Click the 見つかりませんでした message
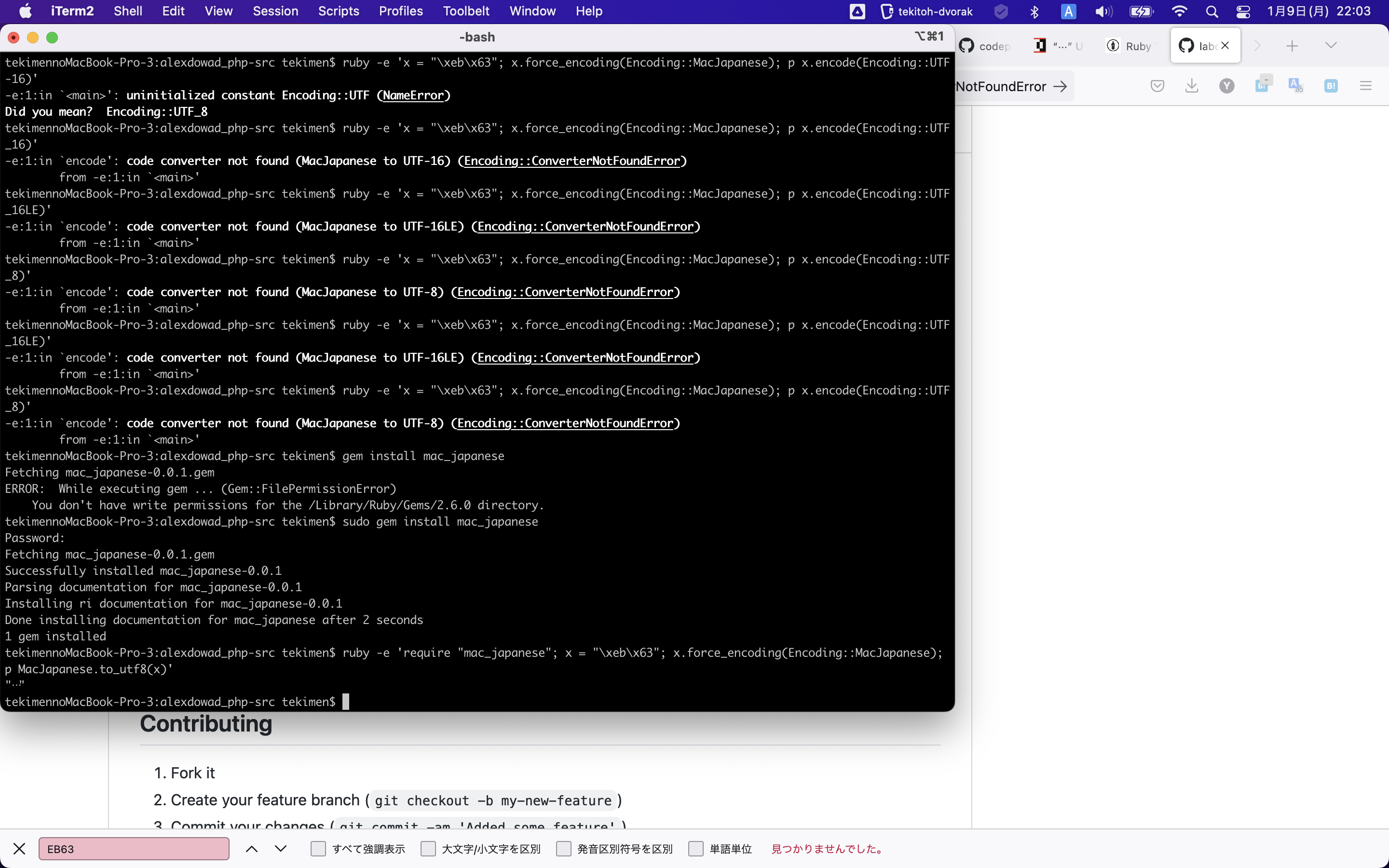The width and height of the screenshot is (1389, 868). pyautogui.click(x=828, y=849)
